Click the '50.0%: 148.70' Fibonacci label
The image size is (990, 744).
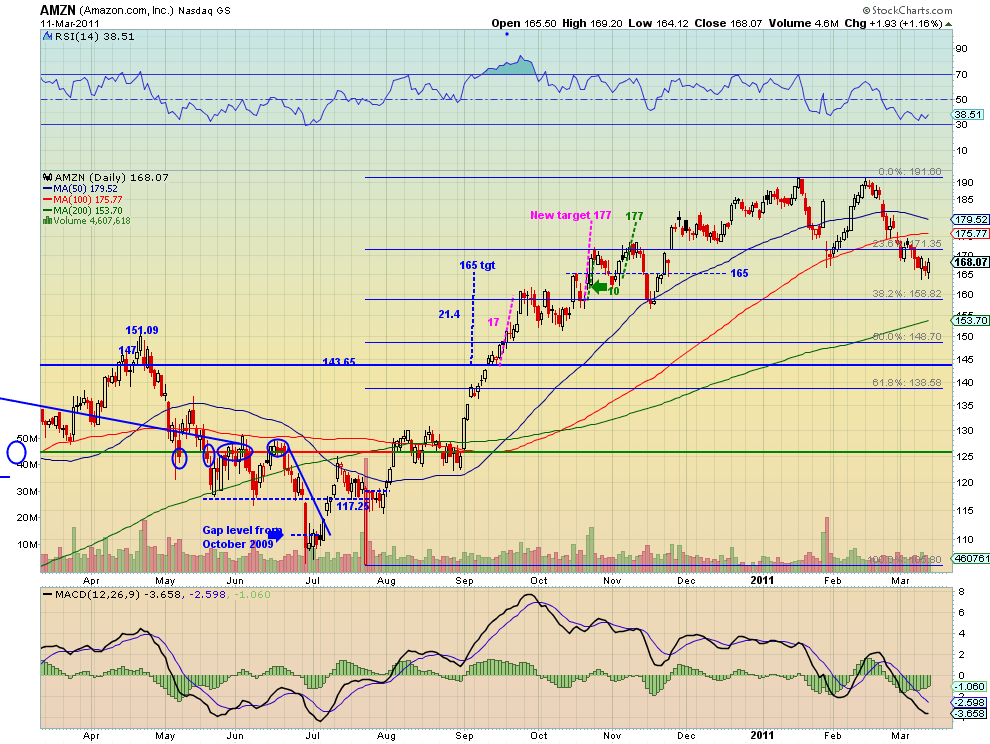click(907, 337)
